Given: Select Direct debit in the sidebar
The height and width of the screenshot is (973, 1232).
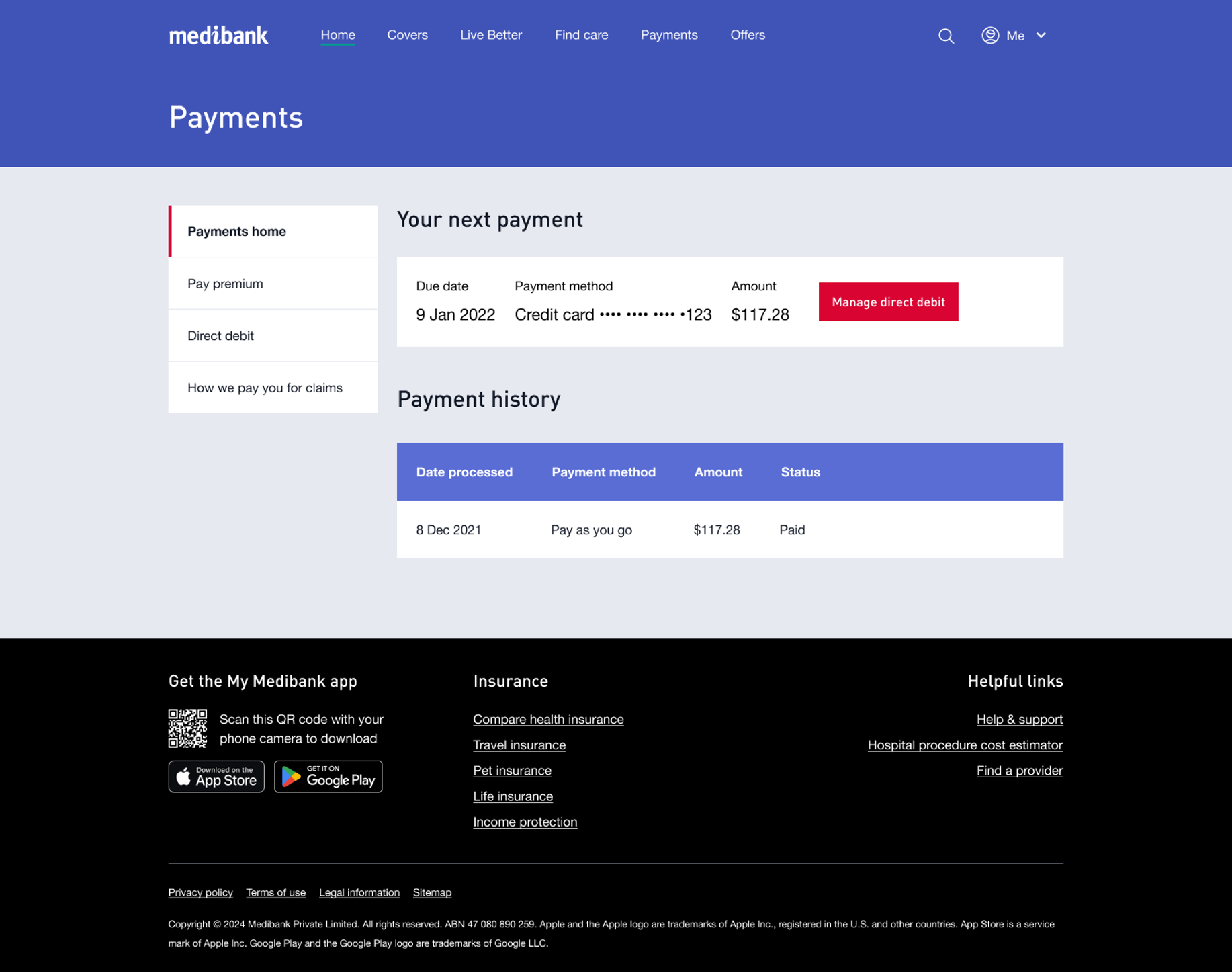Looking at the screenshot, I should 220,335.
